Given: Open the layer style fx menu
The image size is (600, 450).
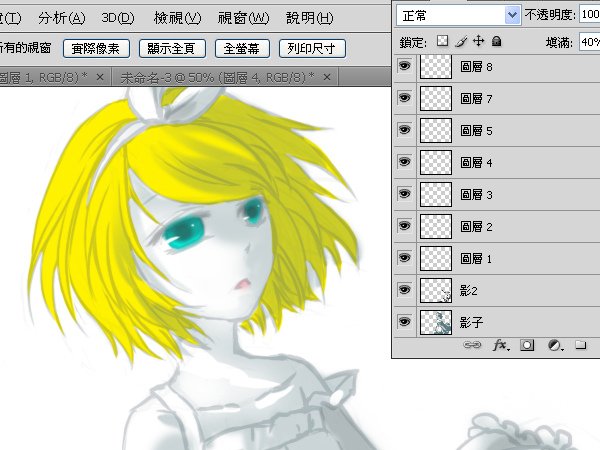Looking at the screenshot, I should point(501,346).
